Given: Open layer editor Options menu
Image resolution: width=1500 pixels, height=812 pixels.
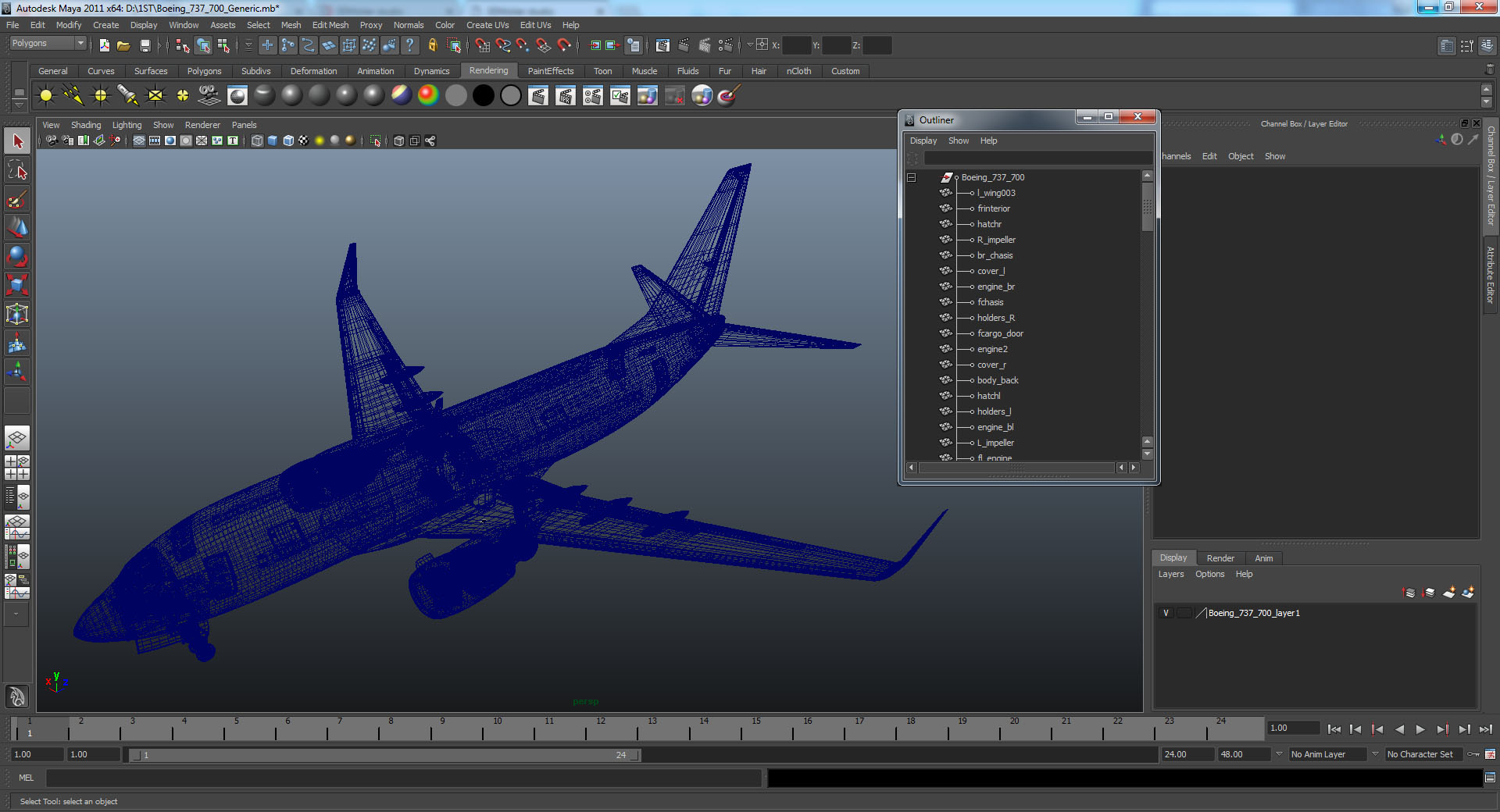Looking at the screenshot, I should (1209, 574).
